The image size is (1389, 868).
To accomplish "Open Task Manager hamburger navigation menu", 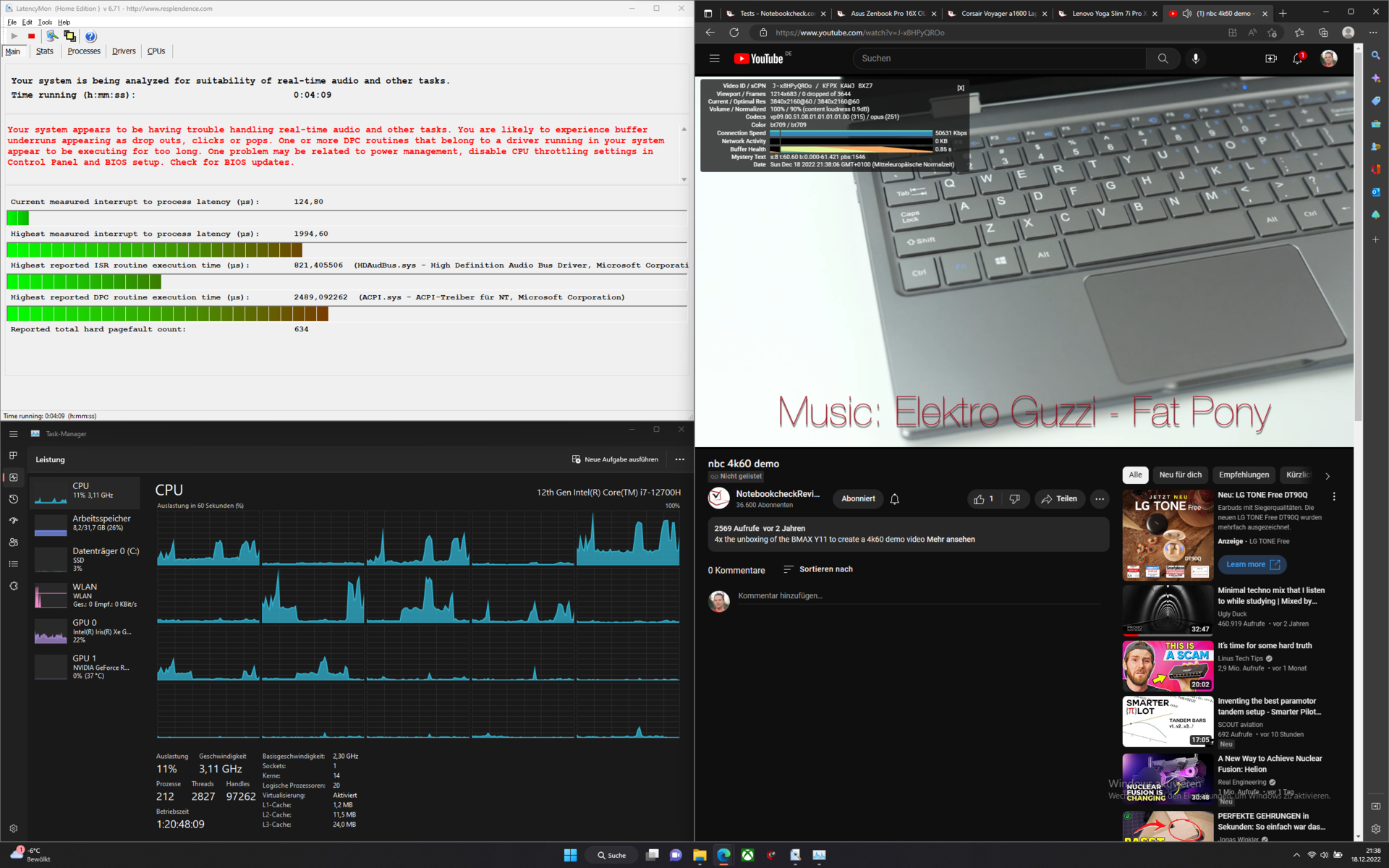I will click(x=13, y=434).
